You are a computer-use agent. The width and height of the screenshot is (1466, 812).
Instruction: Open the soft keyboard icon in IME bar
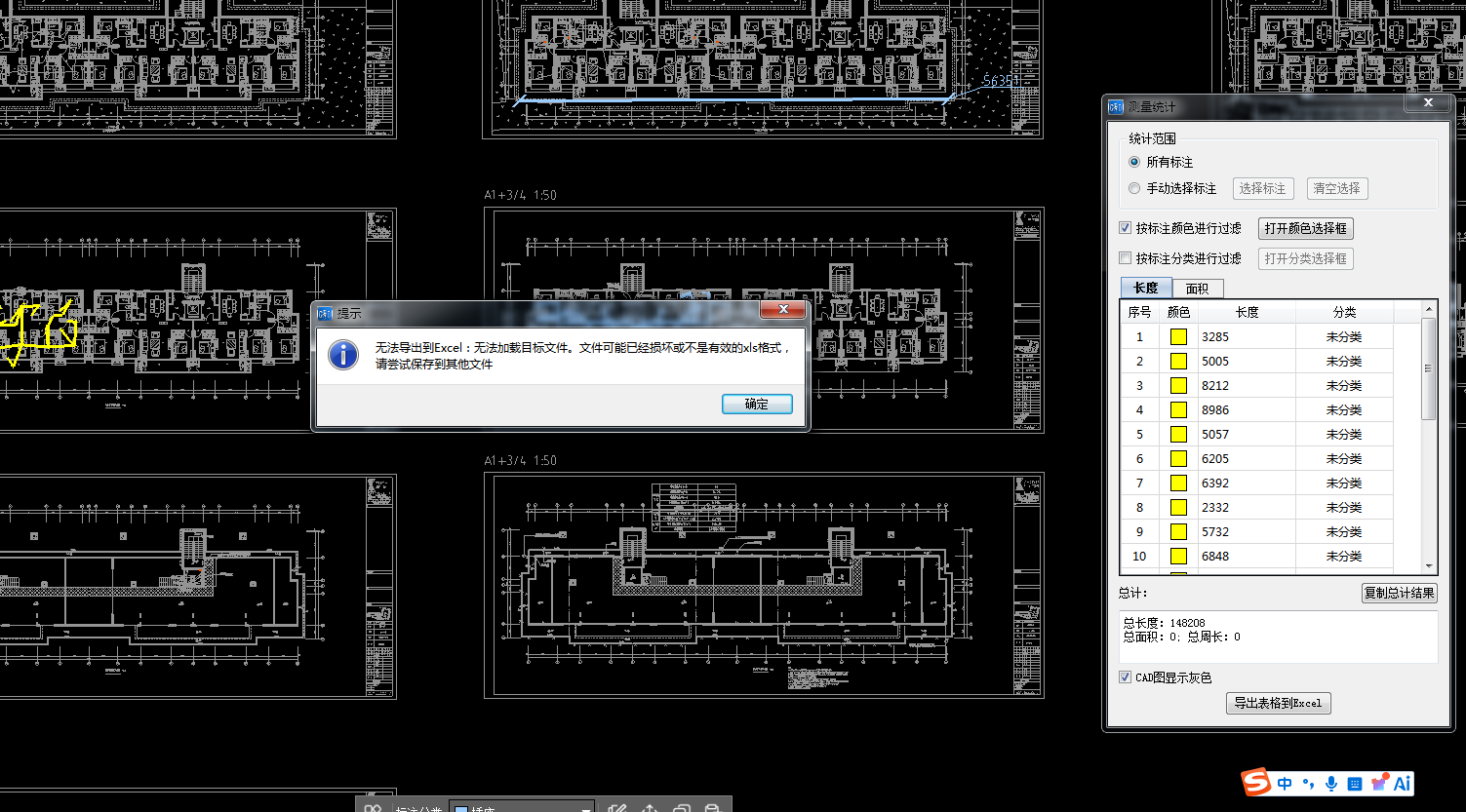tap(1355, 784)
